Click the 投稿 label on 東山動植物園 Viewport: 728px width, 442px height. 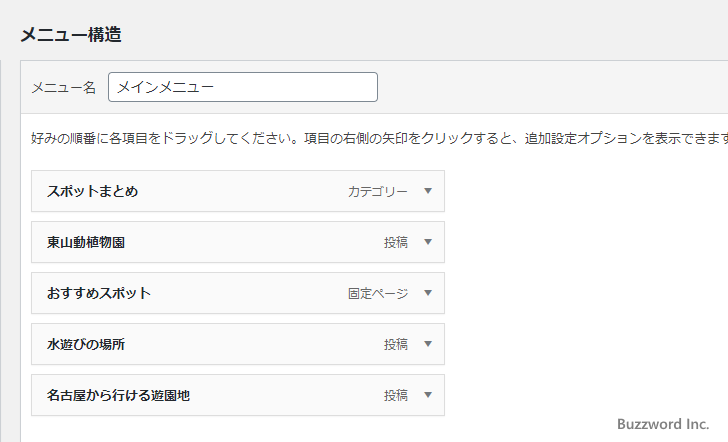396,242
